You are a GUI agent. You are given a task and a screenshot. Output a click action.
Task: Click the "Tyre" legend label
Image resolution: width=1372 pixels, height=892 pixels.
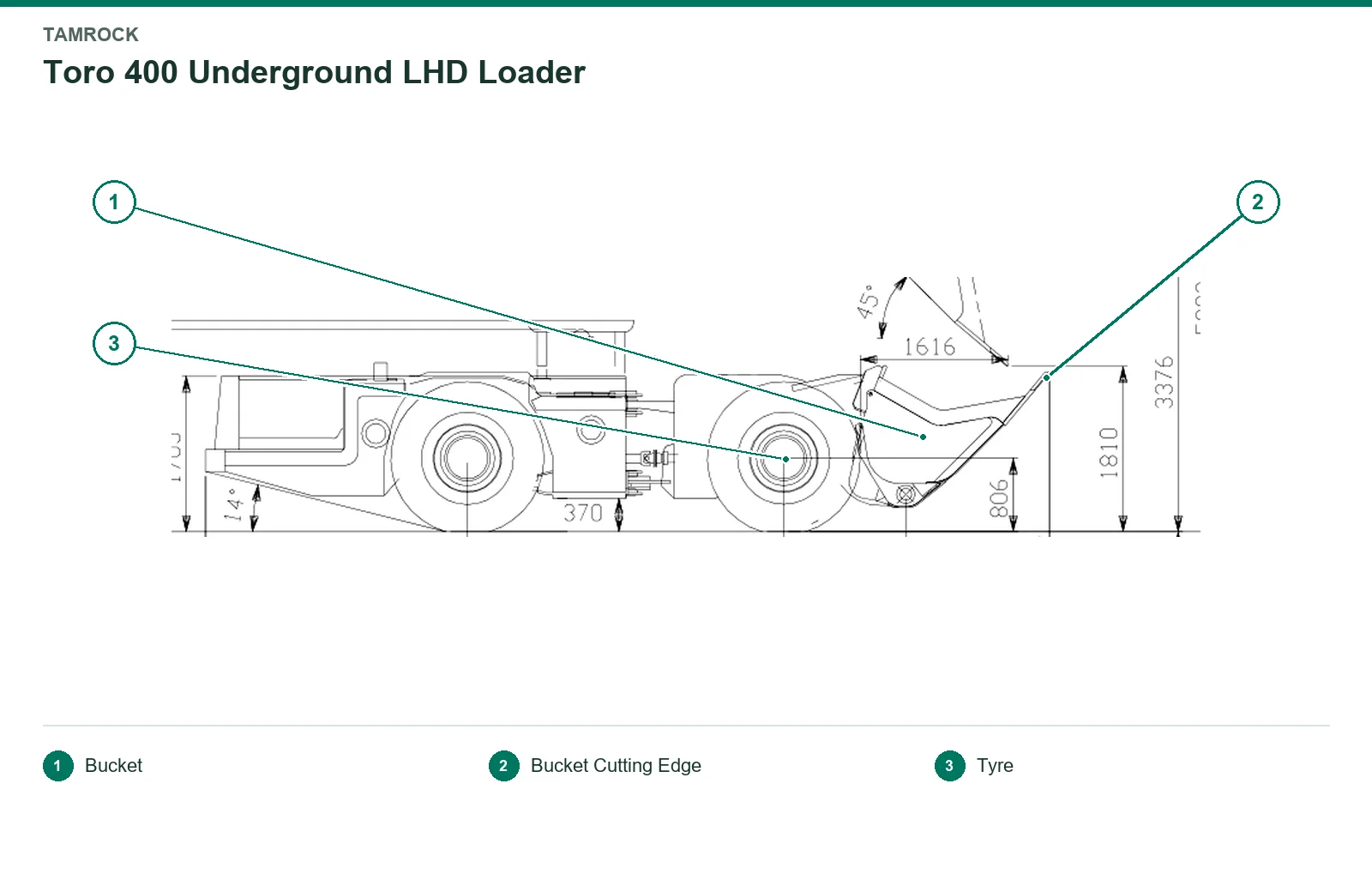click(x=995, y=766)
